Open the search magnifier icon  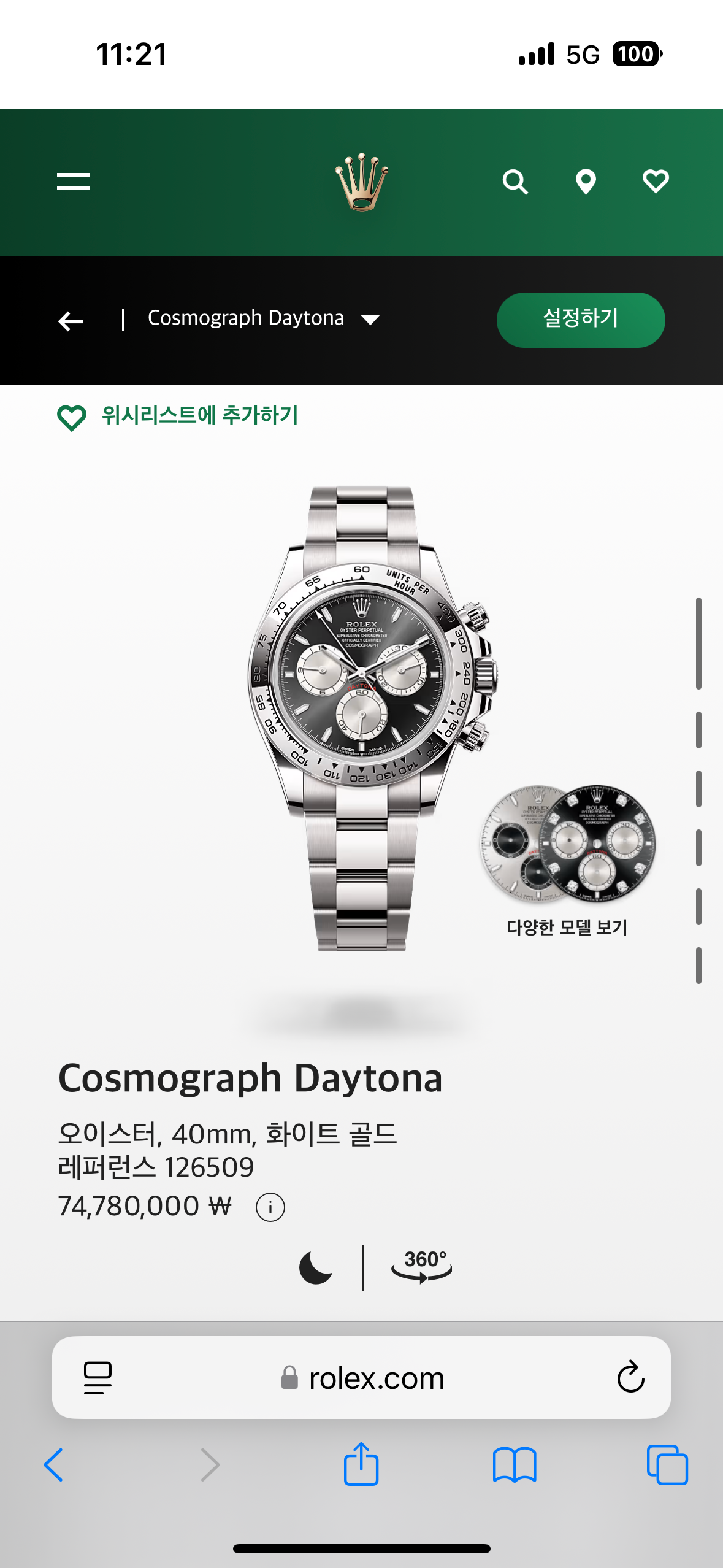click(x=515, y=182)
